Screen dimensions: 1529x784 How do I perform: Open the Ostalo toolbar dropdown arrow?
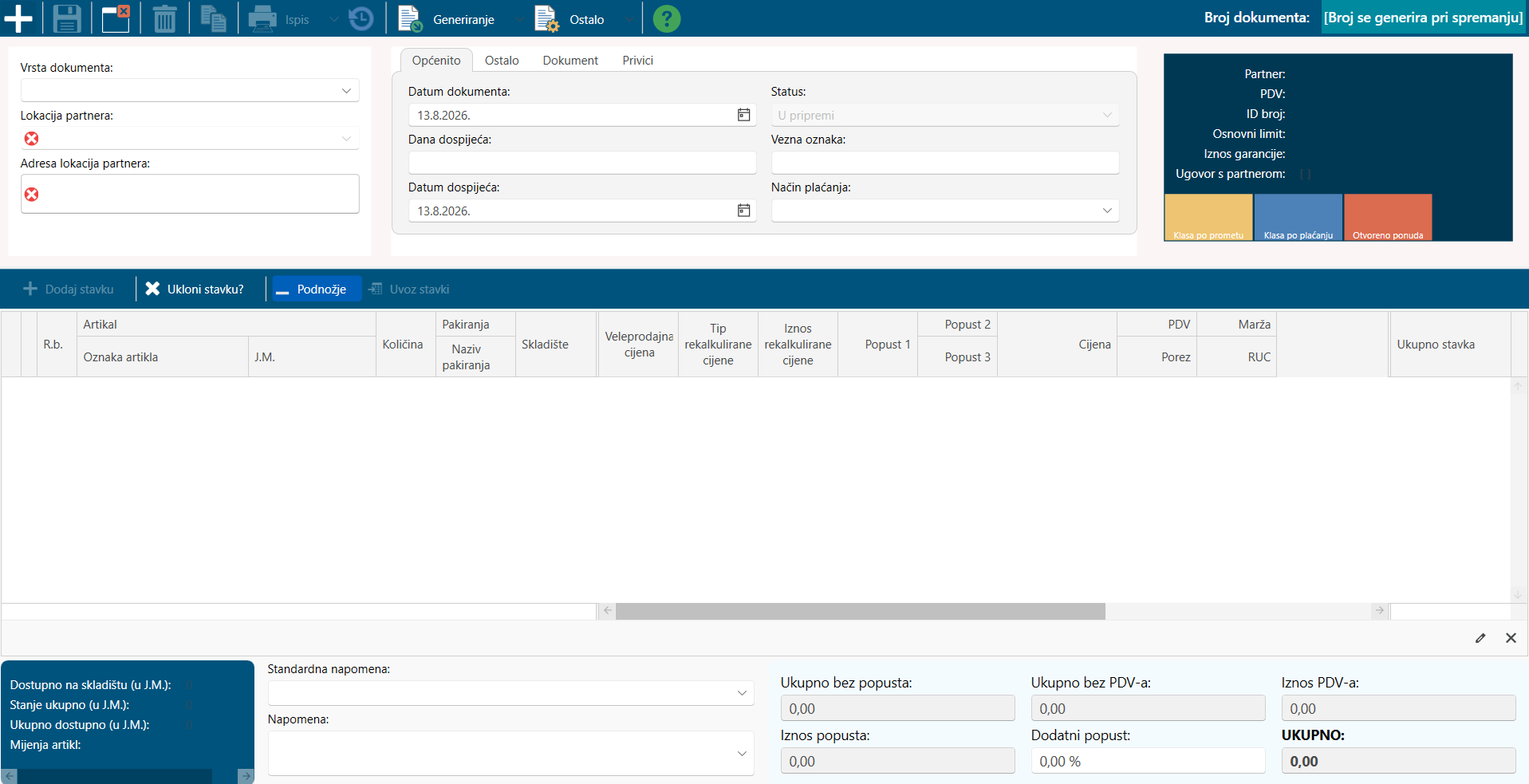pos(629,20)
